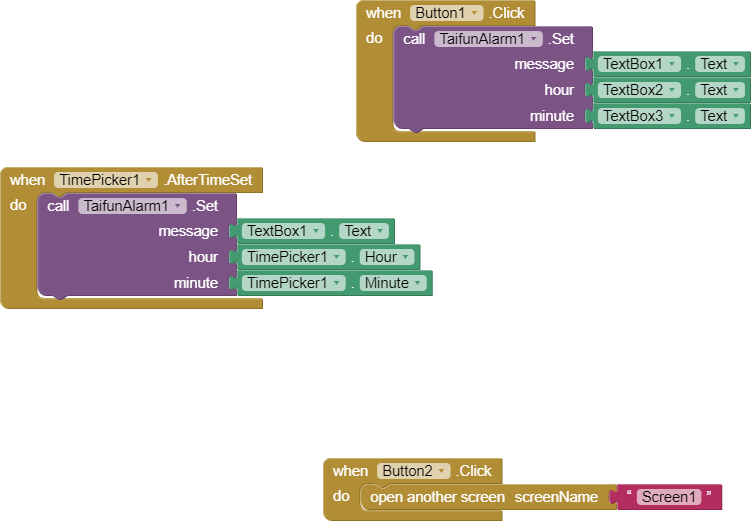Click '.AfterTimeSet' event label
This screenshot has height=521, width=751.
(208, 180)
